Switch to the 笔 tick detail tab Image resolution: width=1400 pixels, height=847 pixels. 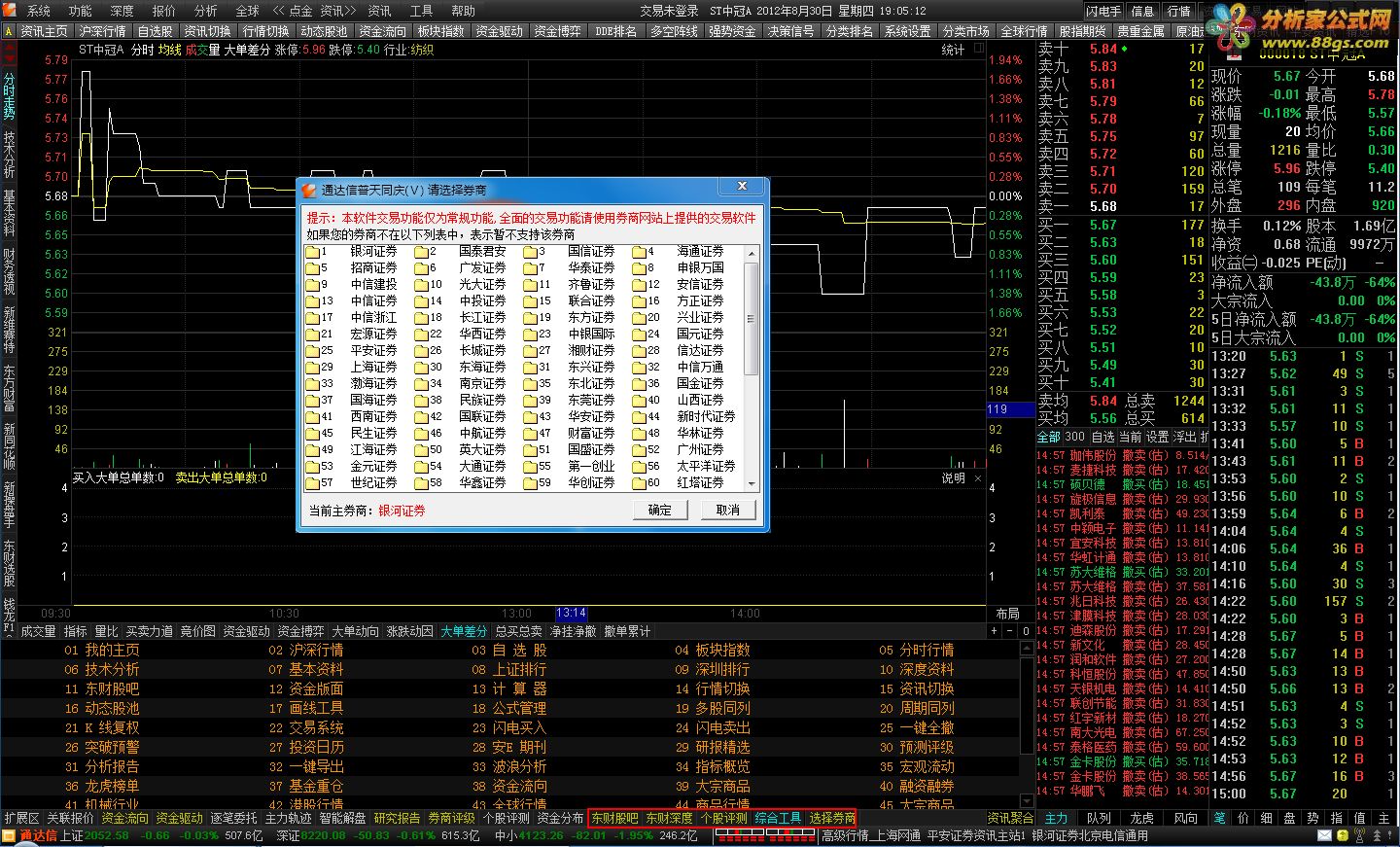[1220, 818]
